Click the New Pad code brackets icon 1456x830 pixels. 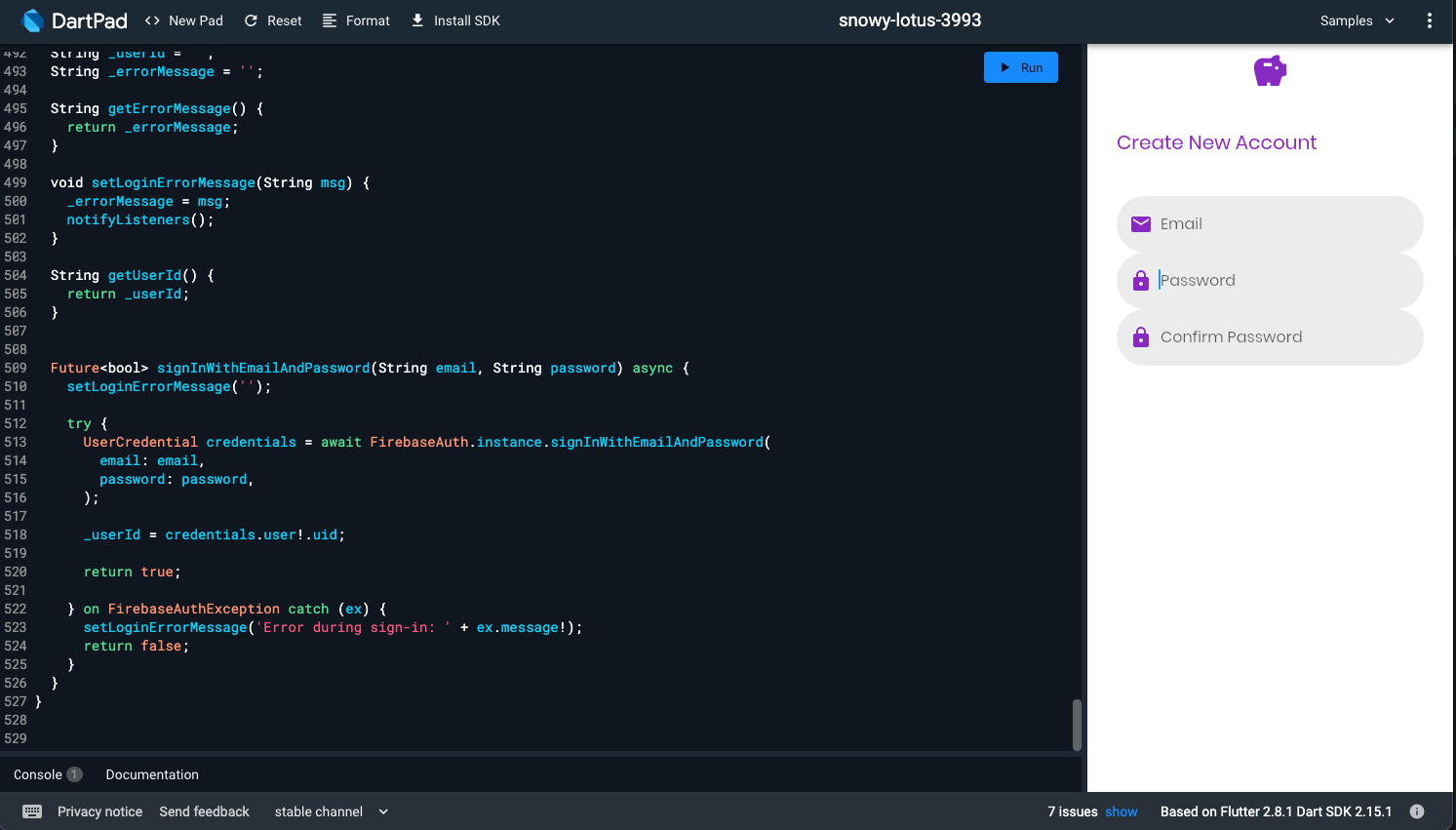coord(152,20)
